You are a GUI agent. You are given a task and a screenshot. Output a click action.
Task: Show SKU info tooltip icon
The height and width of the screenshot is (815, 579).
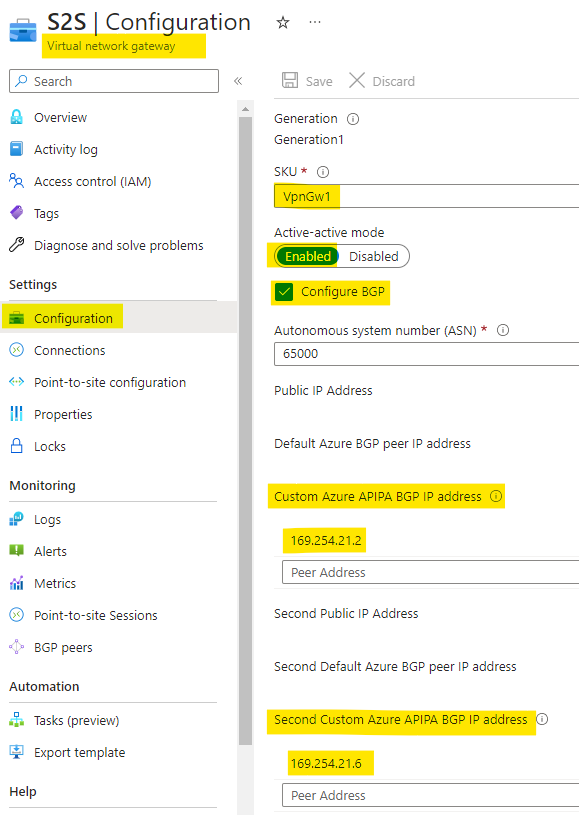click(x=323, y=172)
